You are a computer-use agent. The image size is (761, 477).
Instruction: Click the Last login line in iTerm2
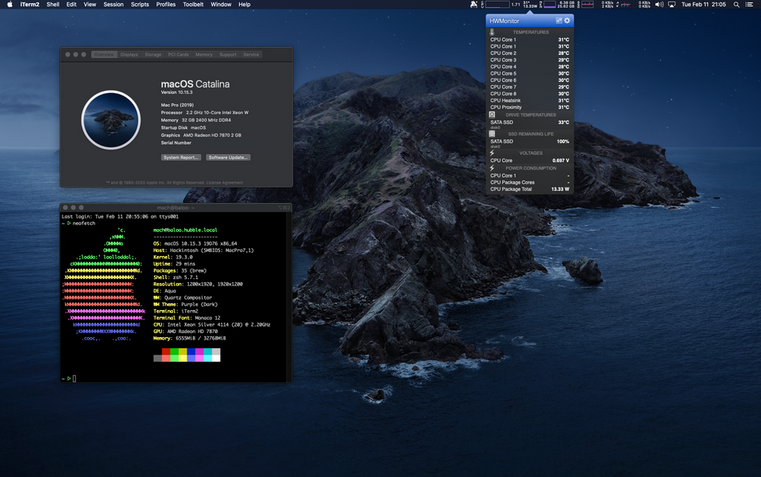click(120, 216)
